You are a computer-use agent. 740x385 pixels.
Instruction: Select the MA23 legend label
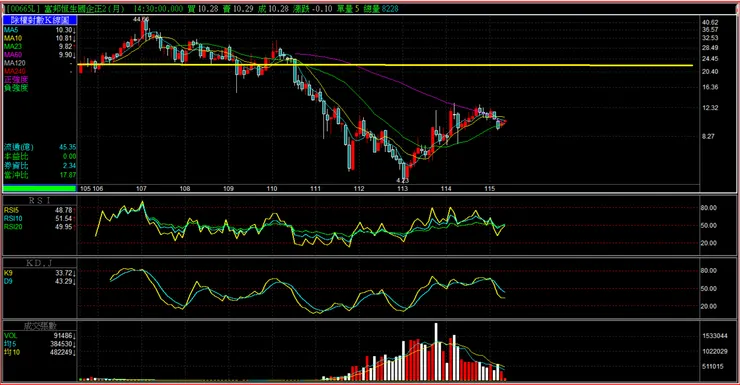click(13, 46)
